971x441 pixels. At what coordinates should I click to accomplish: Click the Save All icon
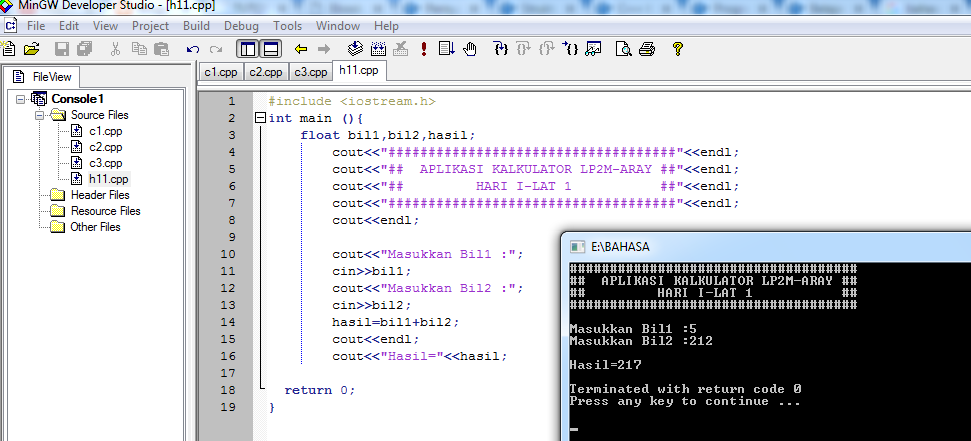coord(84,49)
